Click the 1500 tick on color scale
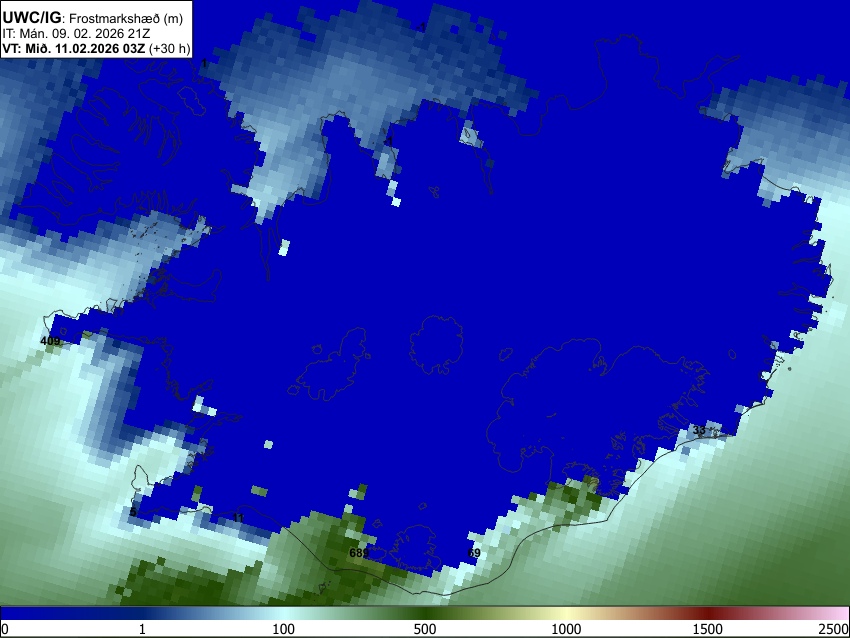The height and width of the screenshot is (638, 850). (x=708, y=629)
